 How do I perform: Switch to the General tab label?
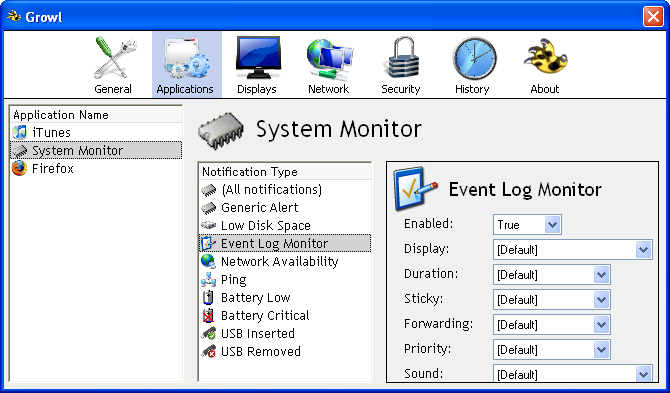click(113, 89)
